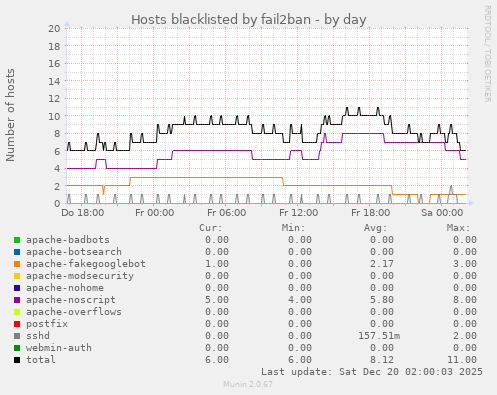Screen dimensions: 497x395
Task: Click the apache-botsearch blue color swatch
Action: tap(17, 252)
